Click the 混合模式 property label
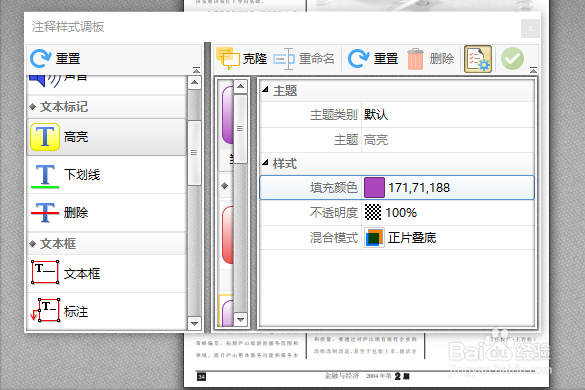The width and height of the screenshot is (585, 390). 334,238
